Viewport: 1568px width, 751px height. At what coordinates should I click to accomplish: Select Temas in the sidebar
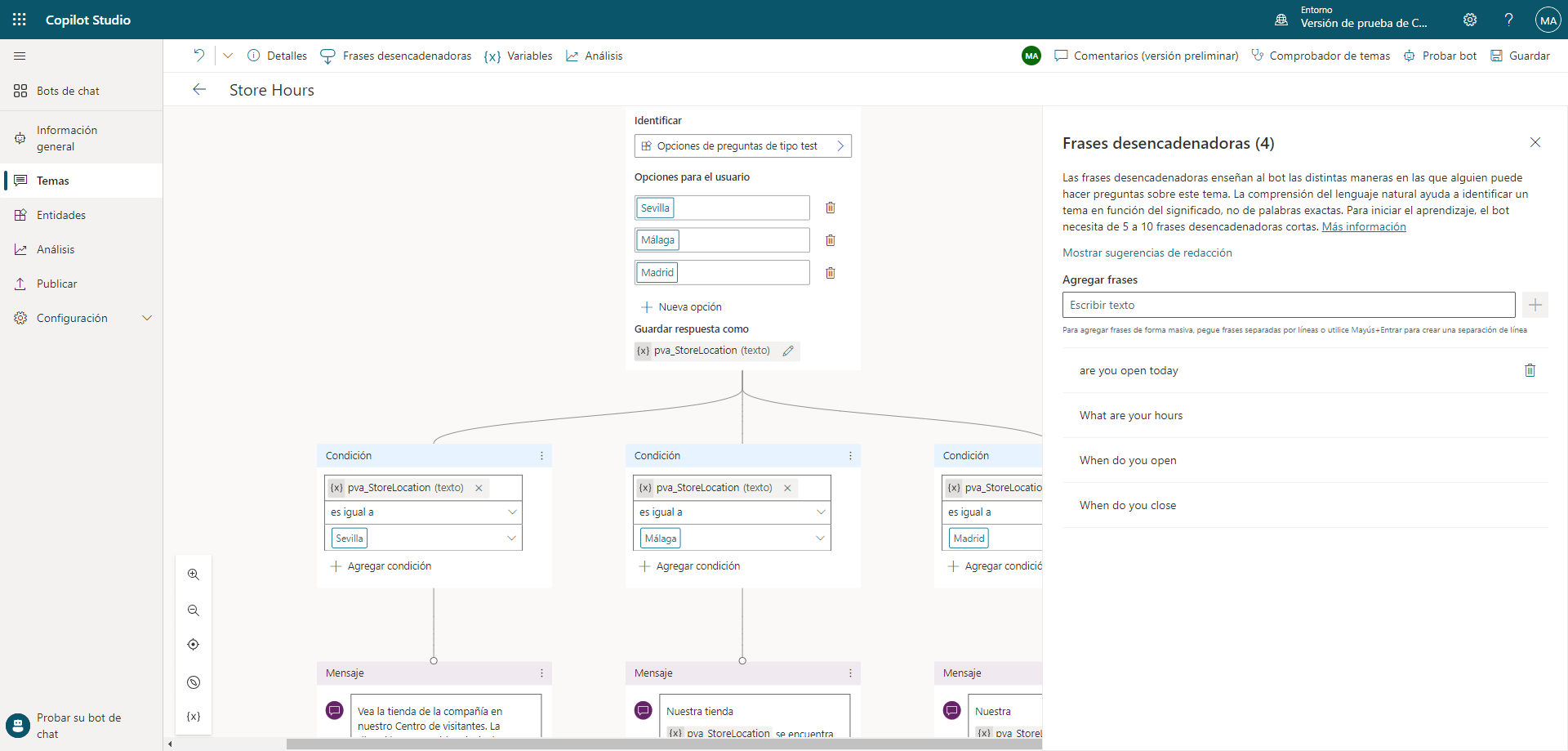(x=82, y=181)
